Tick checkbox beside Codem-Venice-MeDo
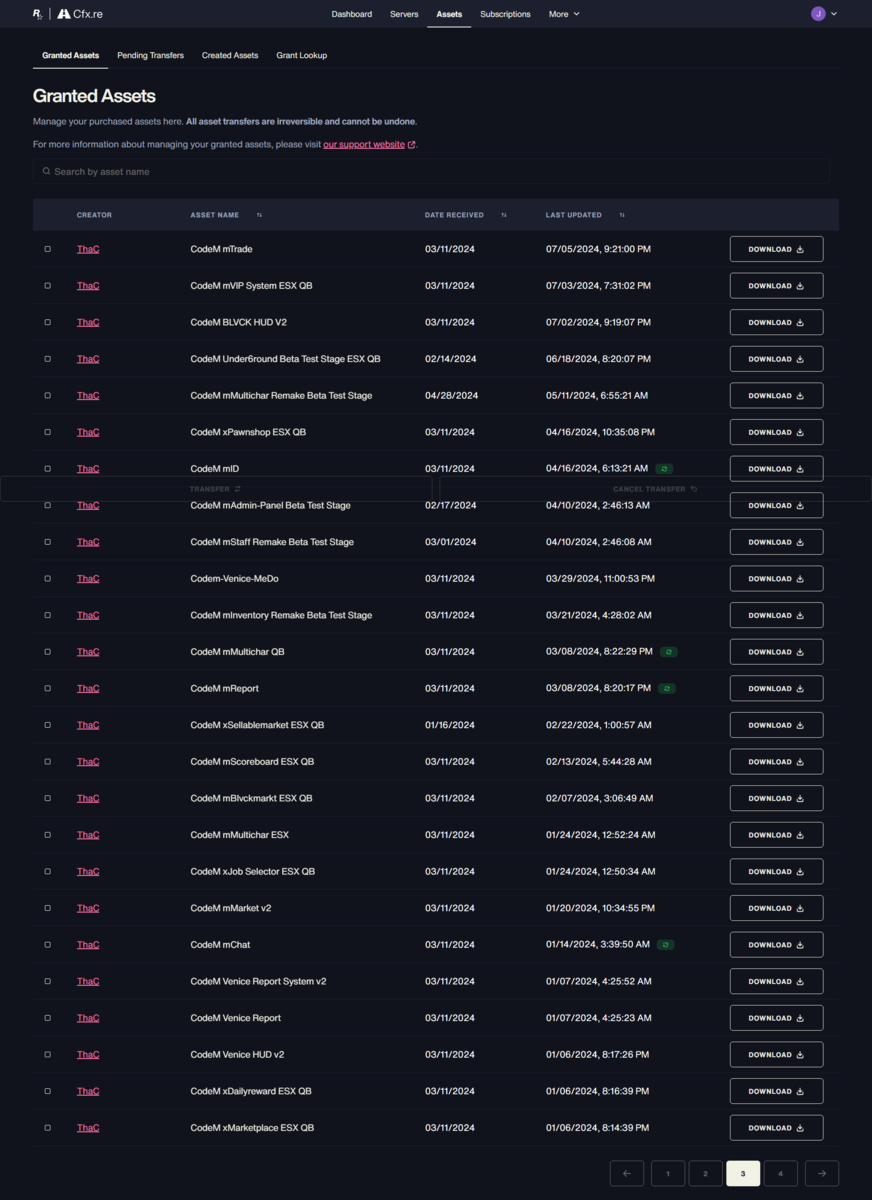This screenshot has width=872, height=1200. [x=47, y=579]
